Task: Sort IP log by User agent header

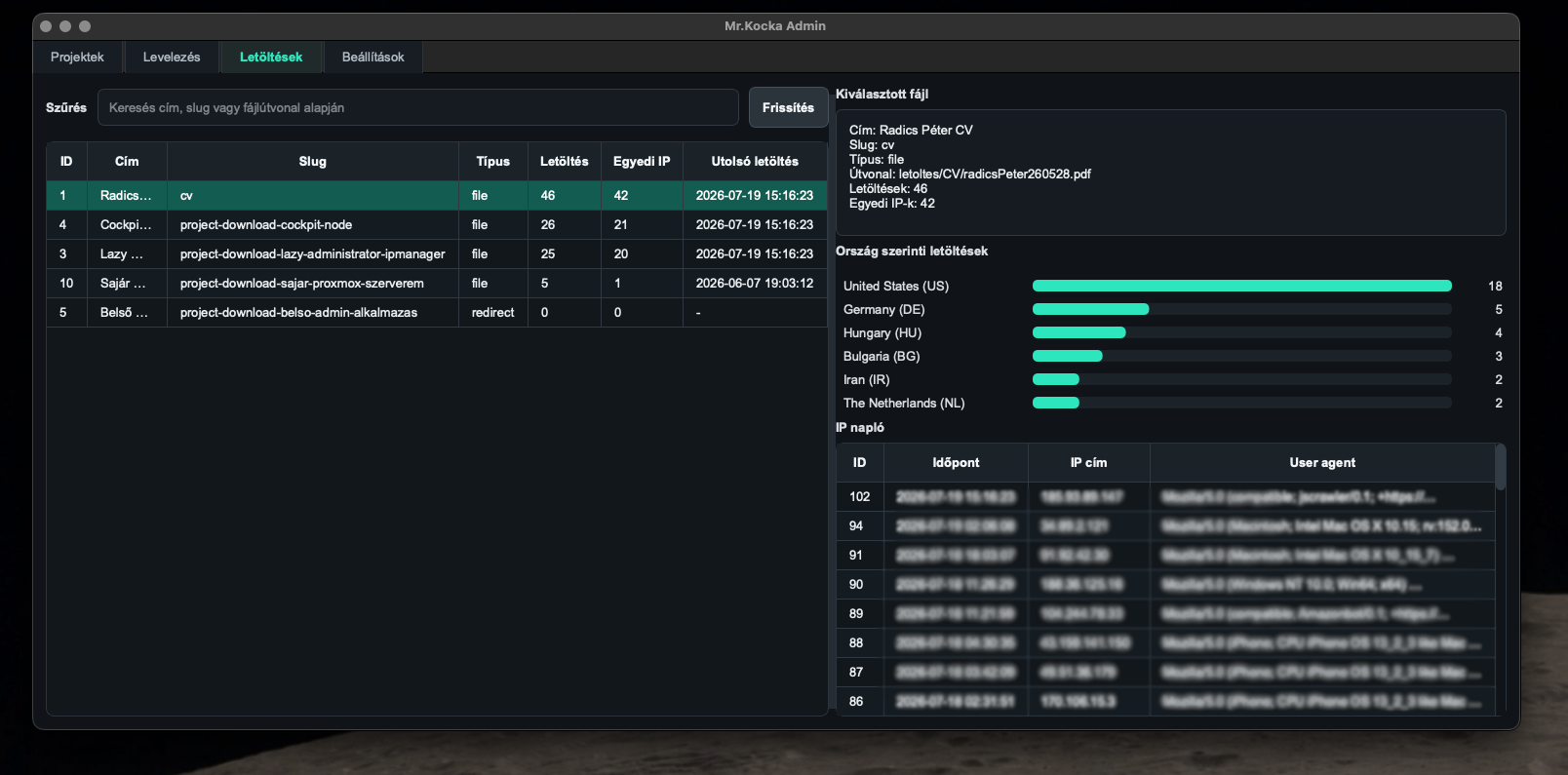Action: pyautogui.click(x=1322, y=463)
